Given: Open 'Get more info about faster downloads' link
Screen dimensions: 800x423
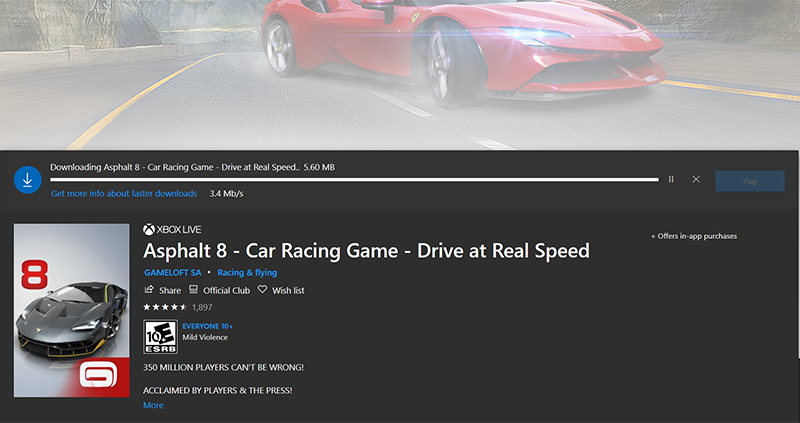Looking at the screenshot, I should (124, 193).
